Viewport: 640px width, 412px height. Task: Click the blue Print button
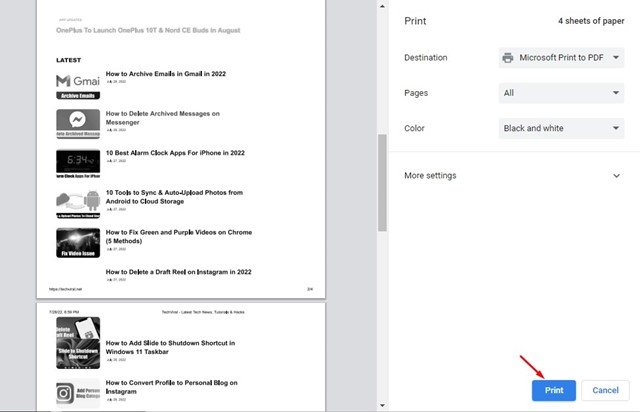(x=553, y=389)
